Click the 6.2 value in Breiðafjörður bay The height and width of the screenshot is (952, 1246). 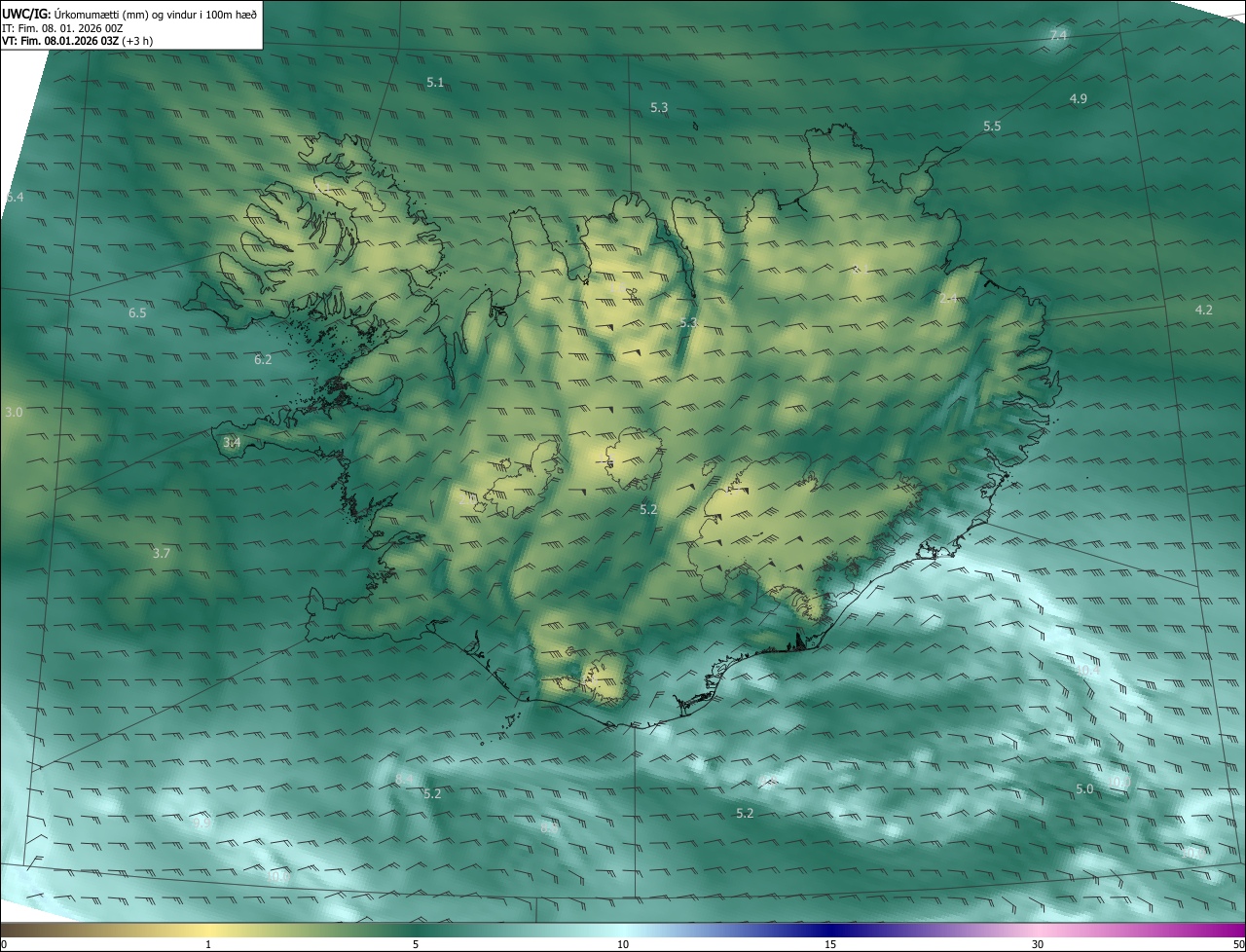coord(263,360)
